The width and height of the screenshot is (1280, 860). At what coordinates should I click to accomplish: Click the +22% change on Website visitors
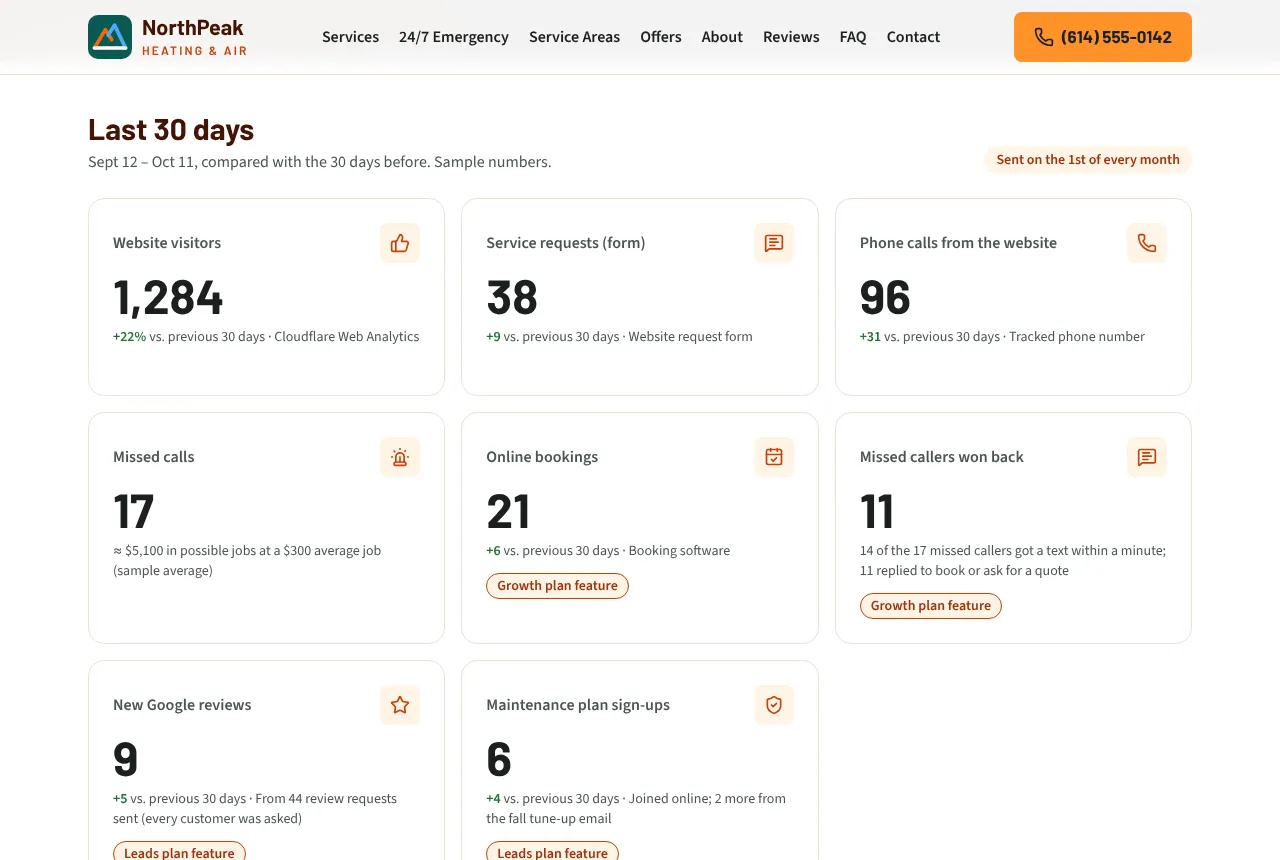(x=129, y=337)
